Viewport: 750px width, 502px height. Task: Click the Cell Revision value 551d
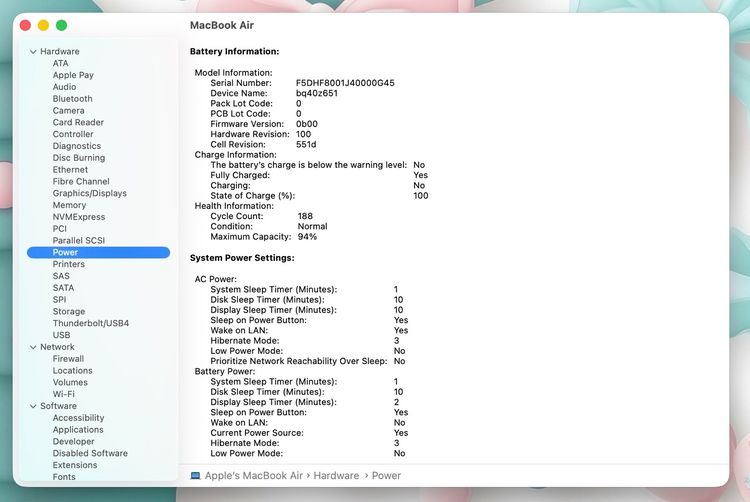click(306, 144)
